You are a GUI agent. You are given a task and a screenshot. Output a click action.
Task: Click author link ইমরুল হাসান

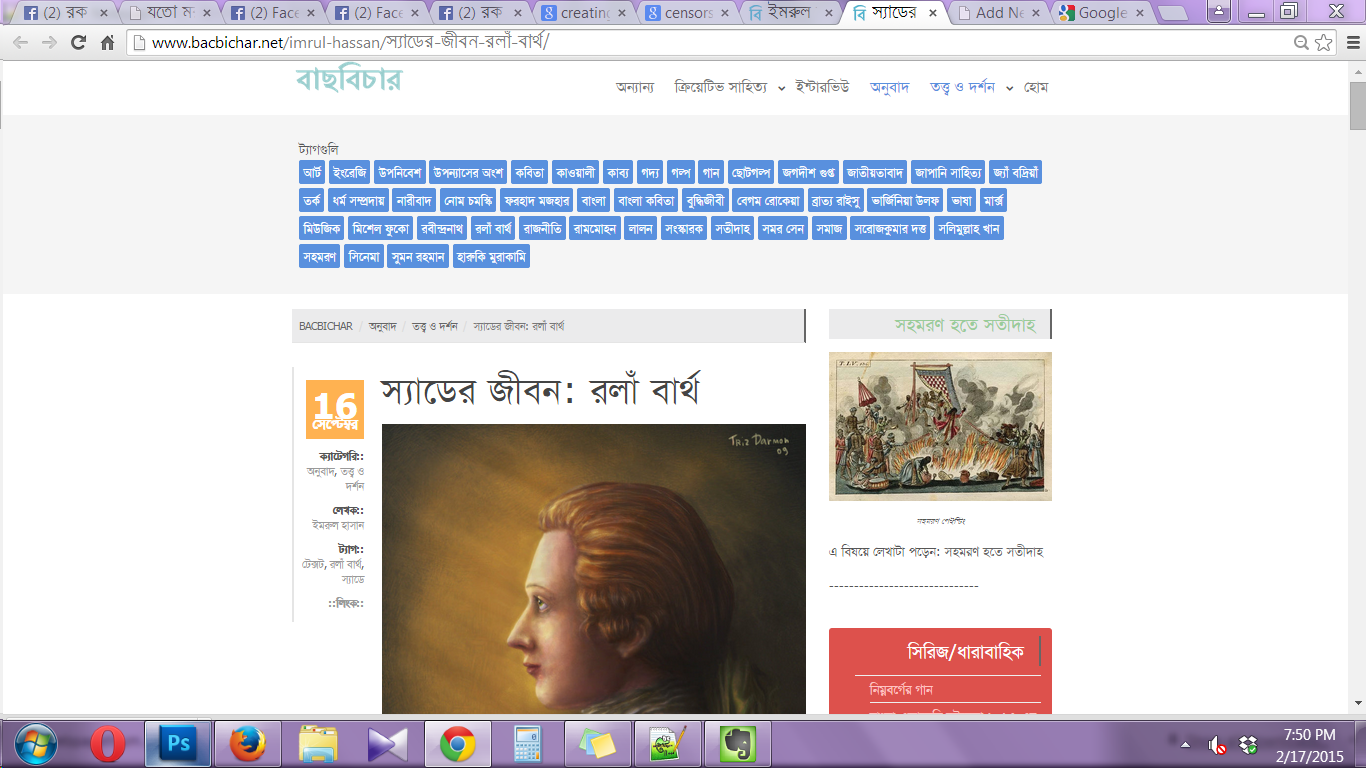[338, 524]
